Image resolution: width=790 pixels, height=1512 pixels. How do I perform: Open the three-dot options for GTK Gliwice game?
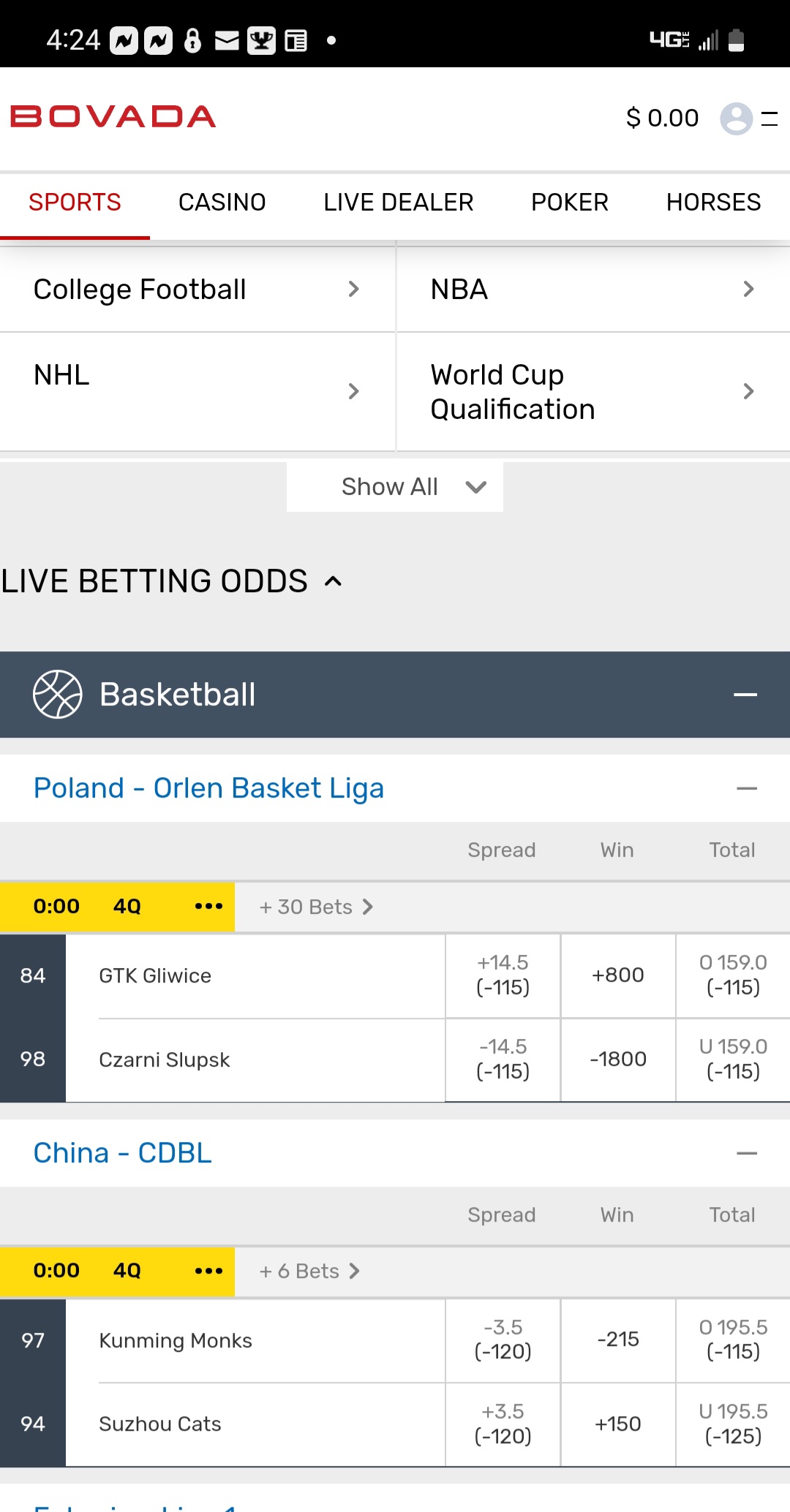click(208, 907)
